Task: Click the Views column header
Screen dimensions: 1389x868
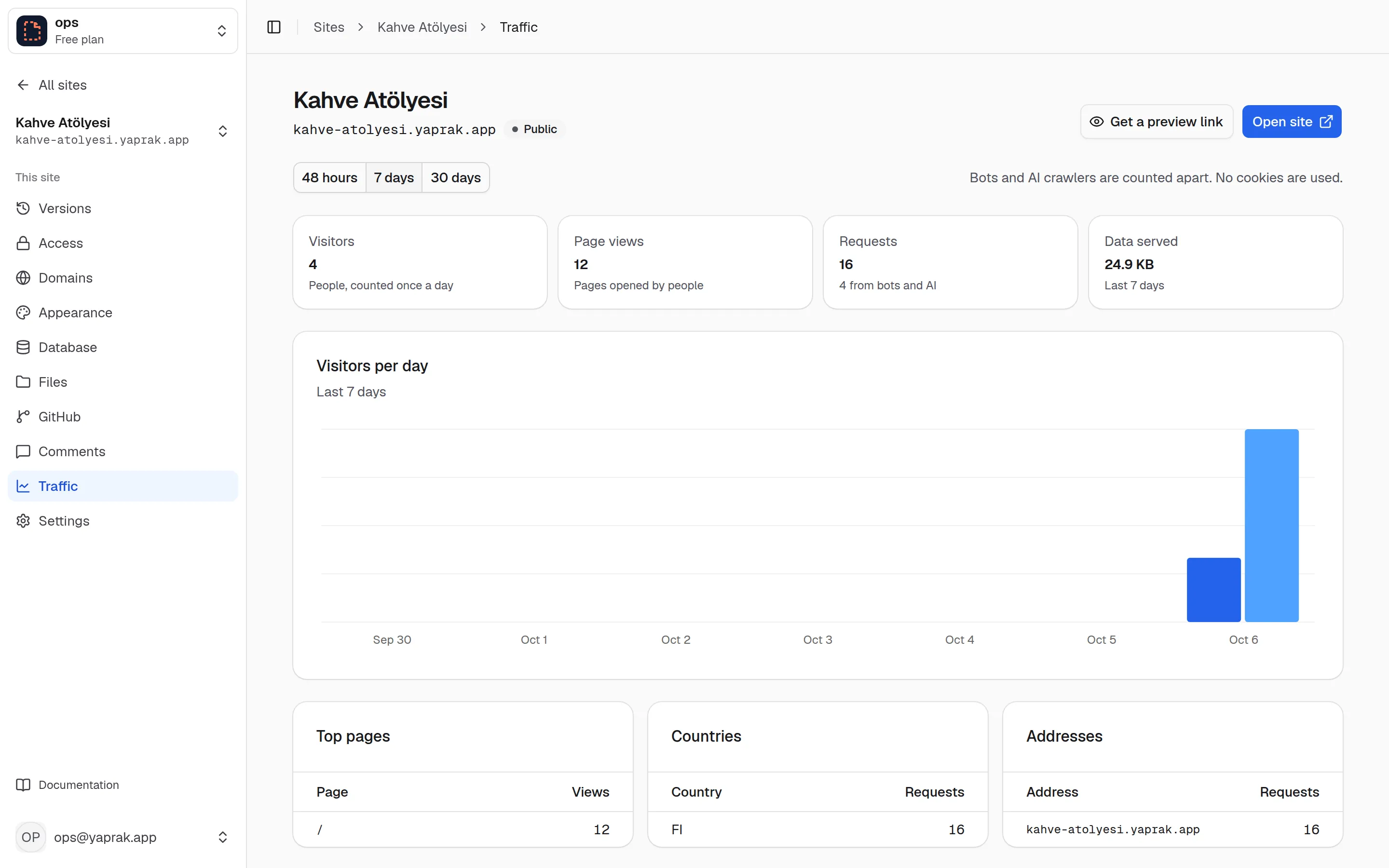Action: click(590, 792)
